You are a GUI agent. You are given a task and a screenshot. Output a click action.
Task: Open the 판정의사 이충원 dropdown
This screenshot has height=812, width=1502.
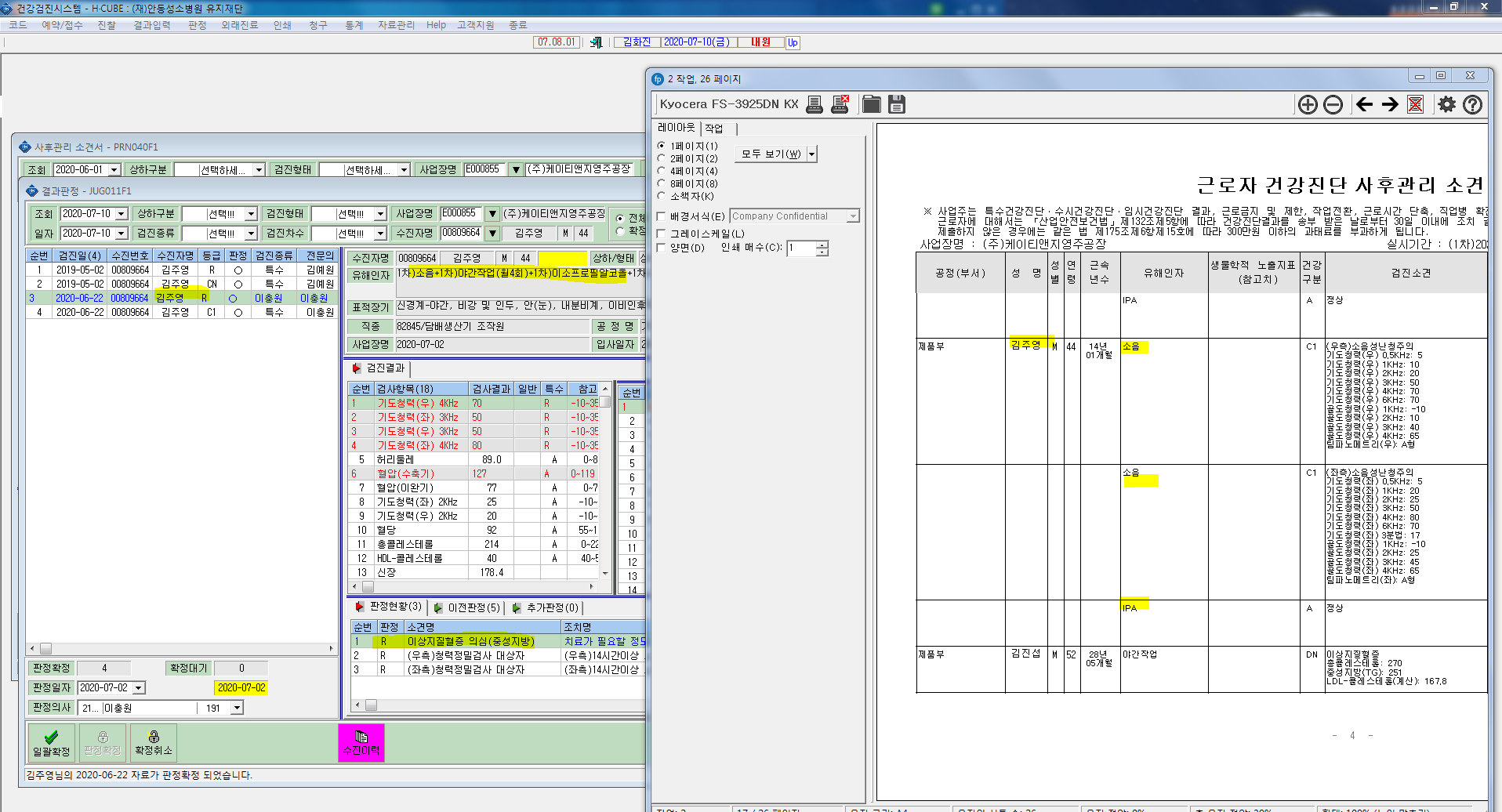(x=237, y=708)
